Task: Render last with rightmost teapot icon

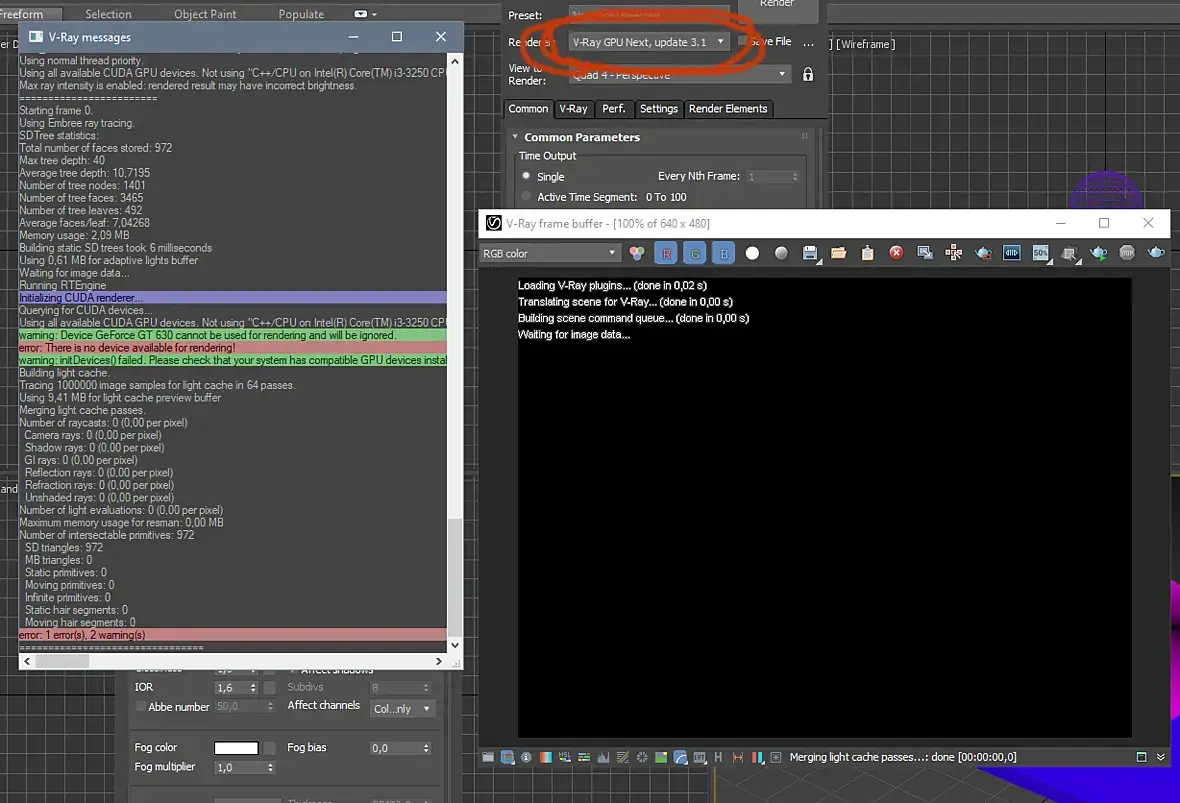Action: [x=1156, y=254]
